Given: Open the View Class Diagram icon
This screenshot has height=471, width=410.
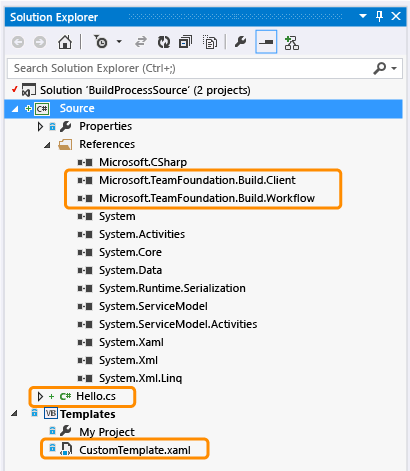Looking at the screenshot, I should click(x=291, y=43).
